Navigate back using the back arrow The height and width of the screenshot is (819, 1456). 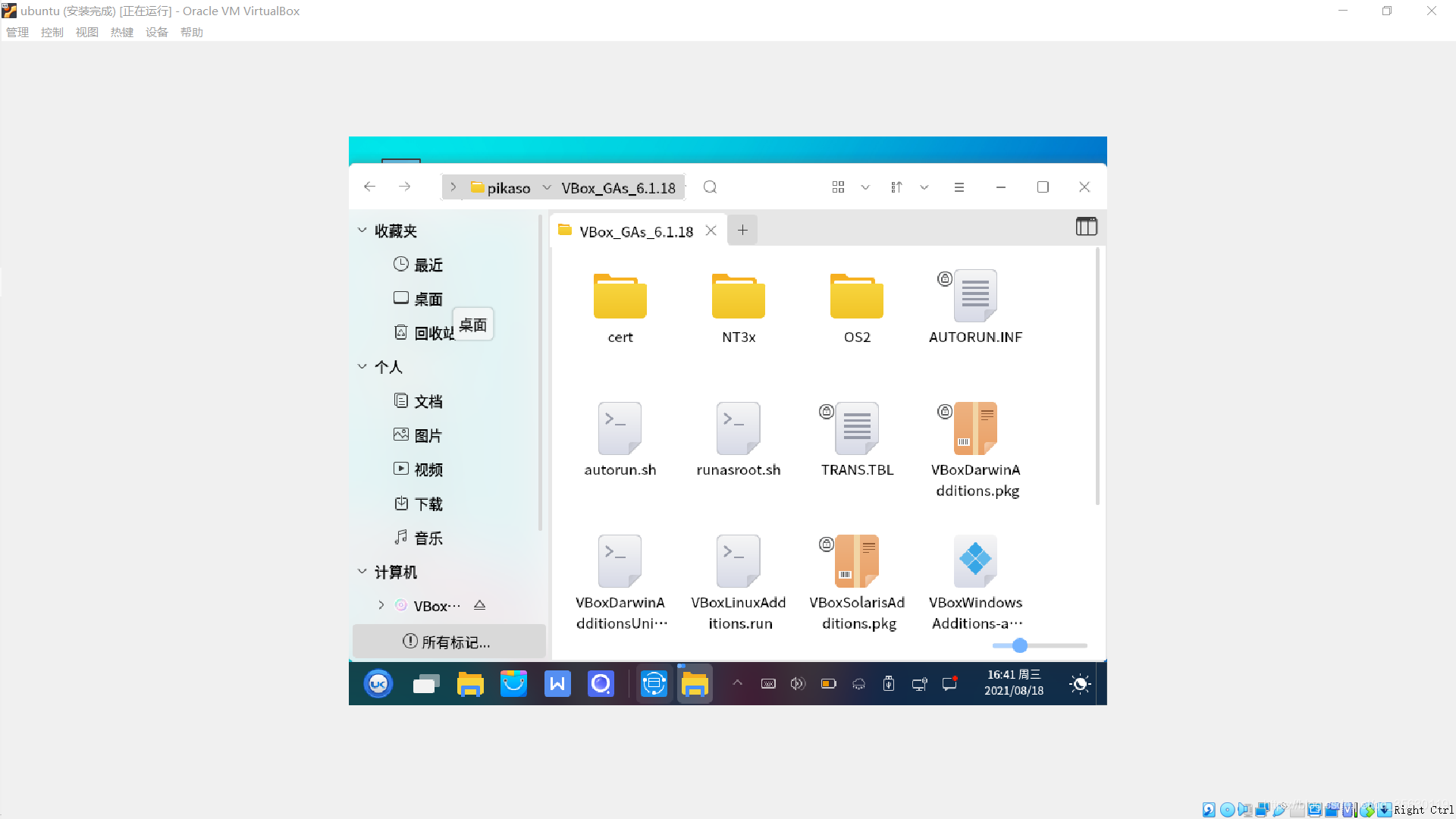[x=369, y=187]
